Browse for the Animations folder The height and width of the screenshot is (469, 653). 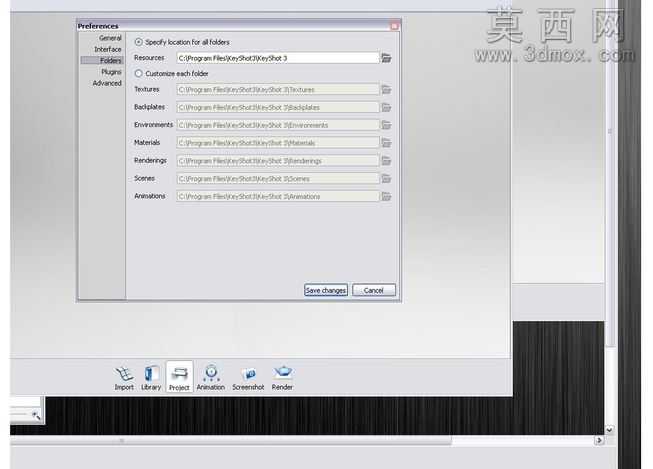(x=386, y=196)
